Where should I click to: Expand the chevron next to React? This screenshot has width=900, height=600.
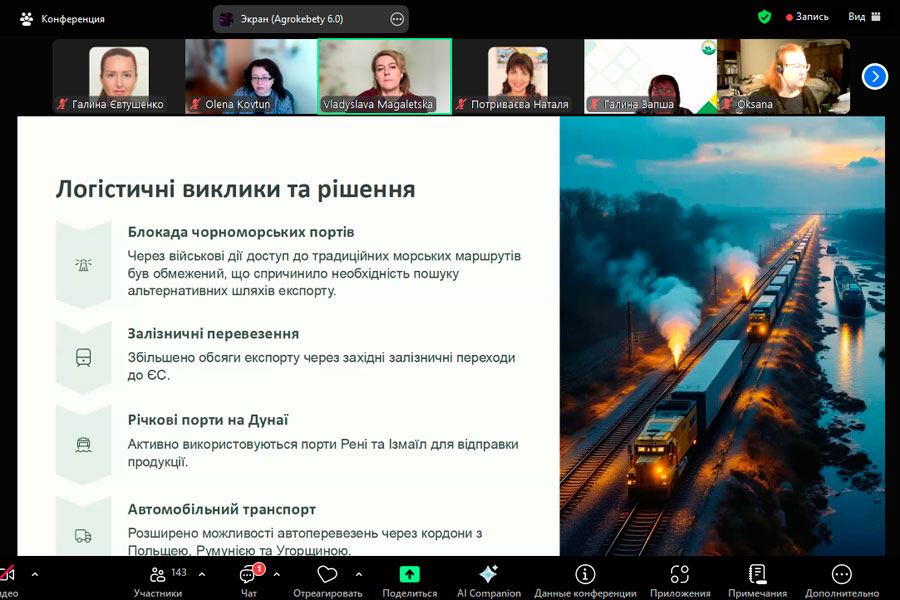(x=359, y=575)
